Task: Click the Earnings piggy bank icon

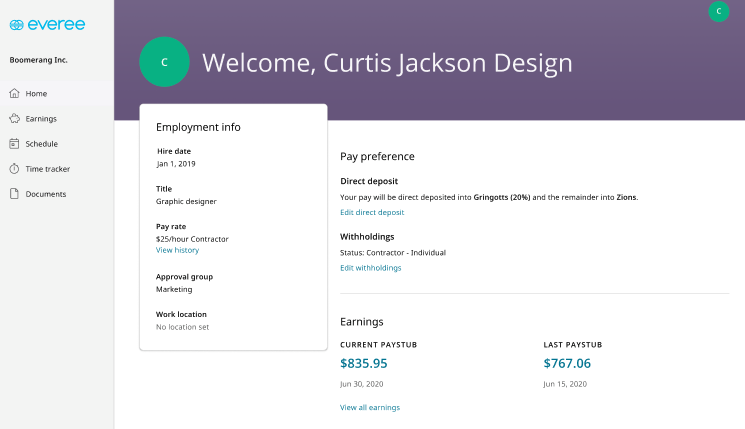Action: pos(15,118)
